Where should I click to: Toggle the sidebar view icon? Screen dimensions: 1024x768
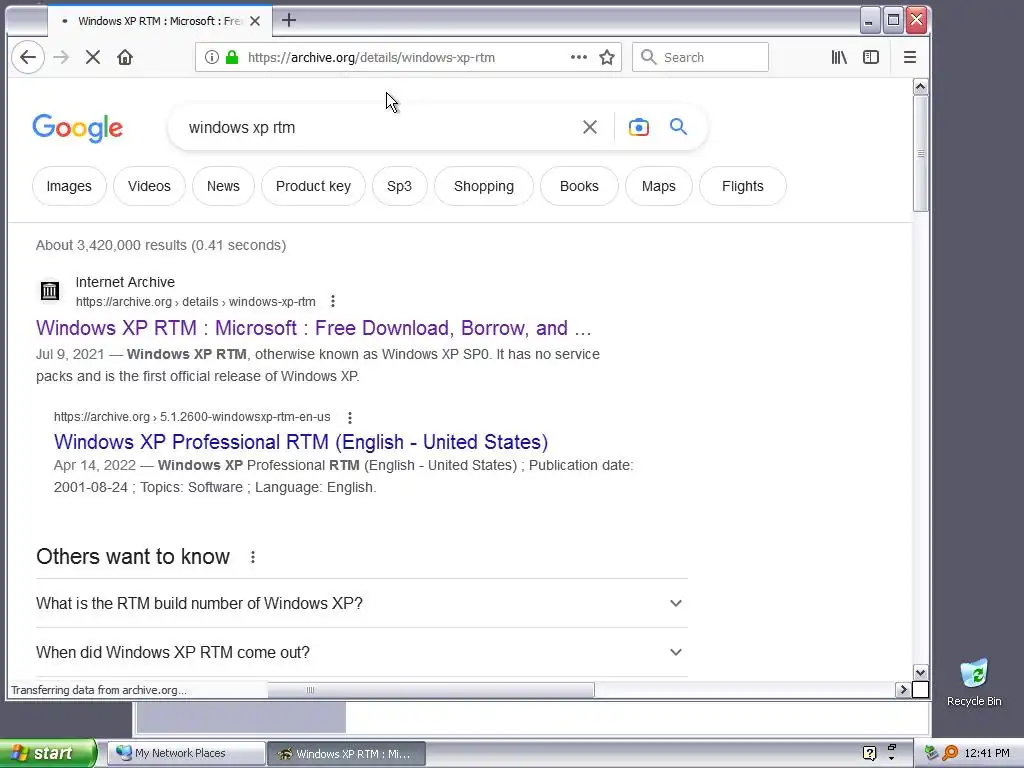[871, 57]
